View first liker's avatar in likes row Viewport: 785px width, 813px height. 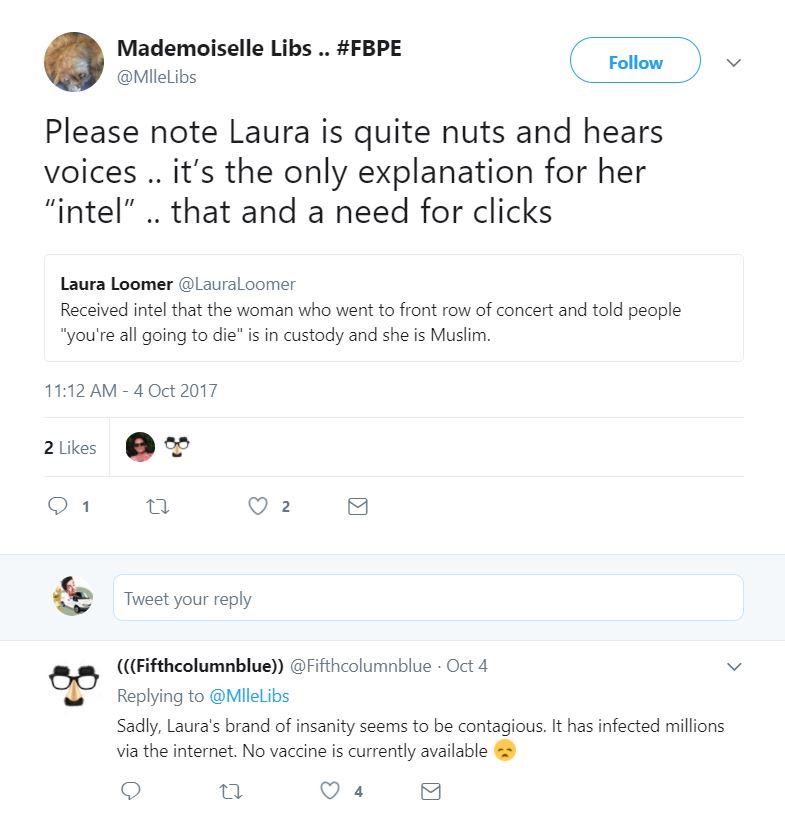tap(140, 447)
